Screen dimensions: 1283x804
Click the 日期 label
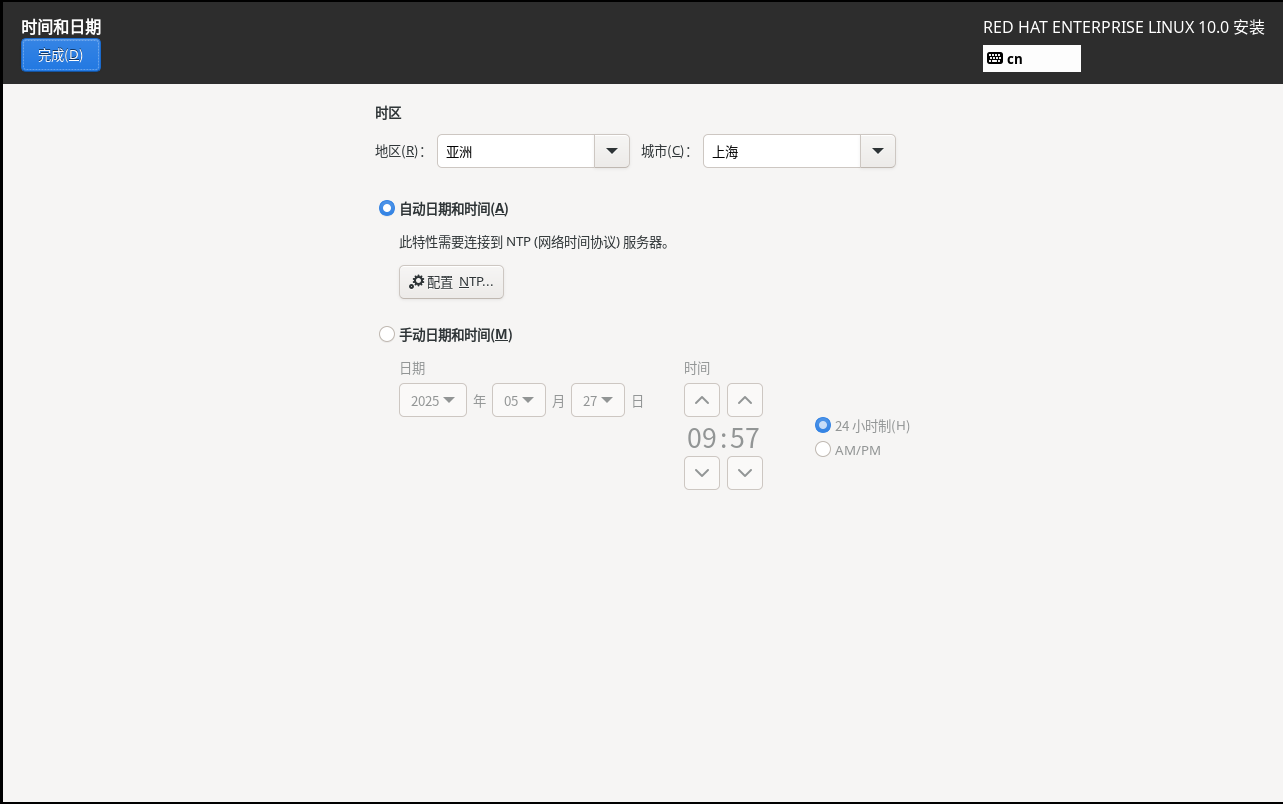[x=412, y=368]
